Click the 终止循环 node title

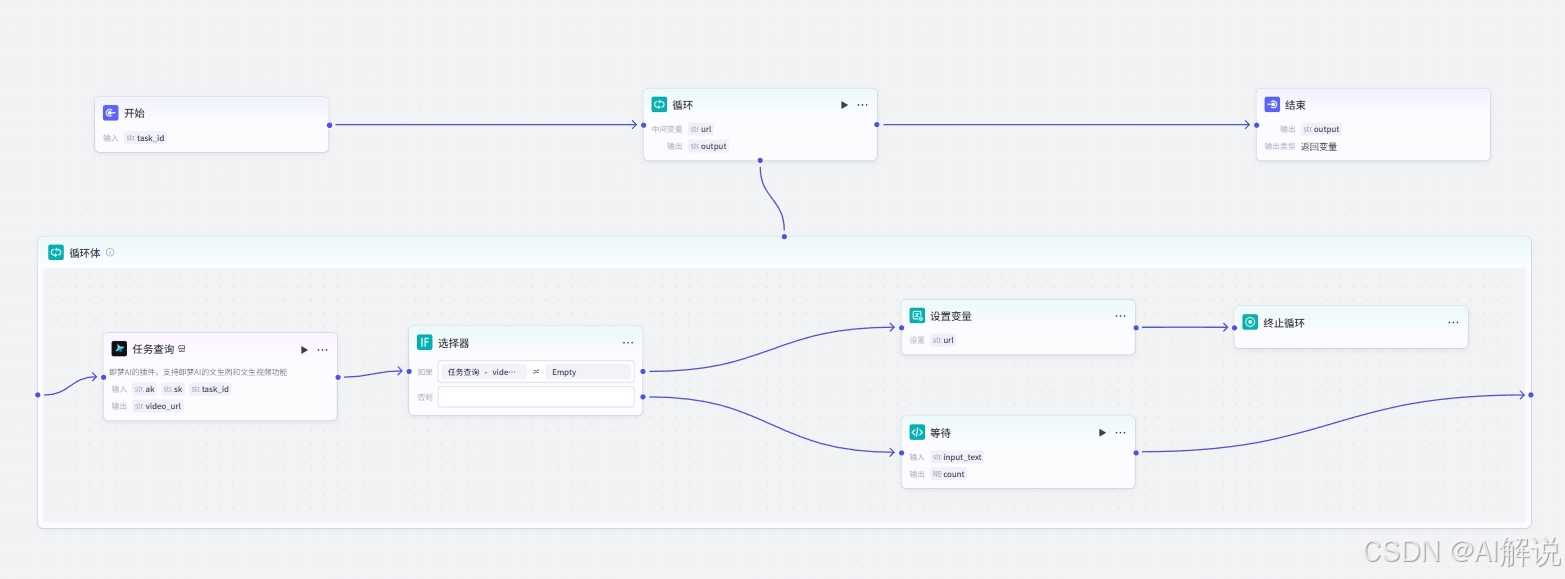pyautogui.click(x=1284, y=323)
